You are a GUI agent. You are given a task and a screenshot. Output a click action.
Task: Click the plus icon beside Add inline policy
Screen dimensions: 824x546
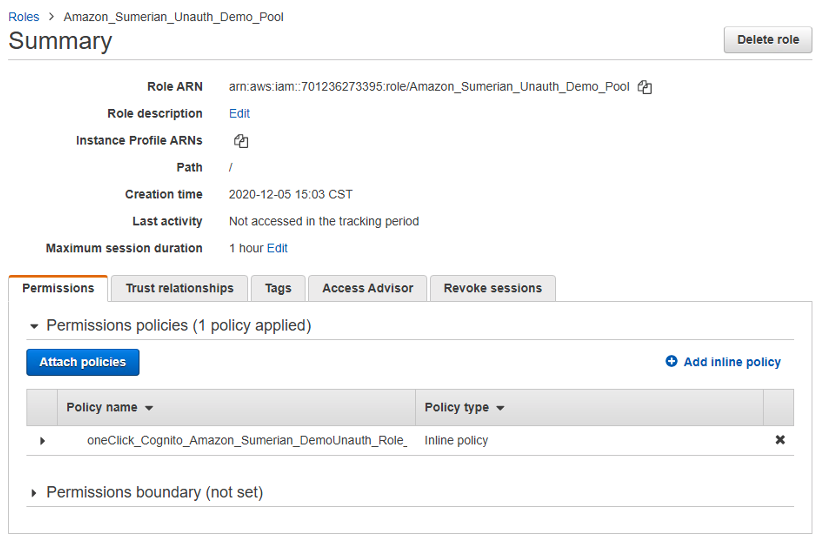click(x=671, y=362)
